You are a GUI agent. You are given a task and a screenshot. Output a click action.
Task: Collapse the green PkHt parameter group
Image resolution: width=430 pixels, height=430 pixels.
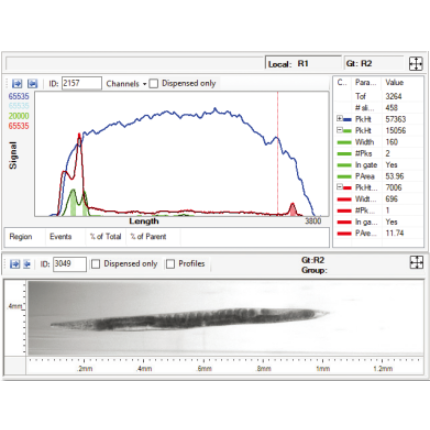point(339,130)
